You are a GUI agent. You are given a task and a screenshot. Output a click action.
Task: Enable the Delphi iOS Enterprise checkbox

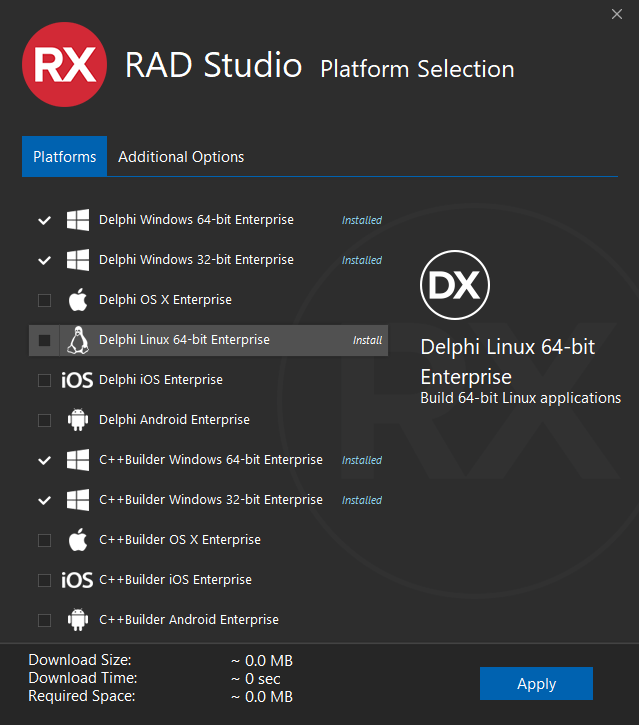pyautogui.click(x=44, y=381)
